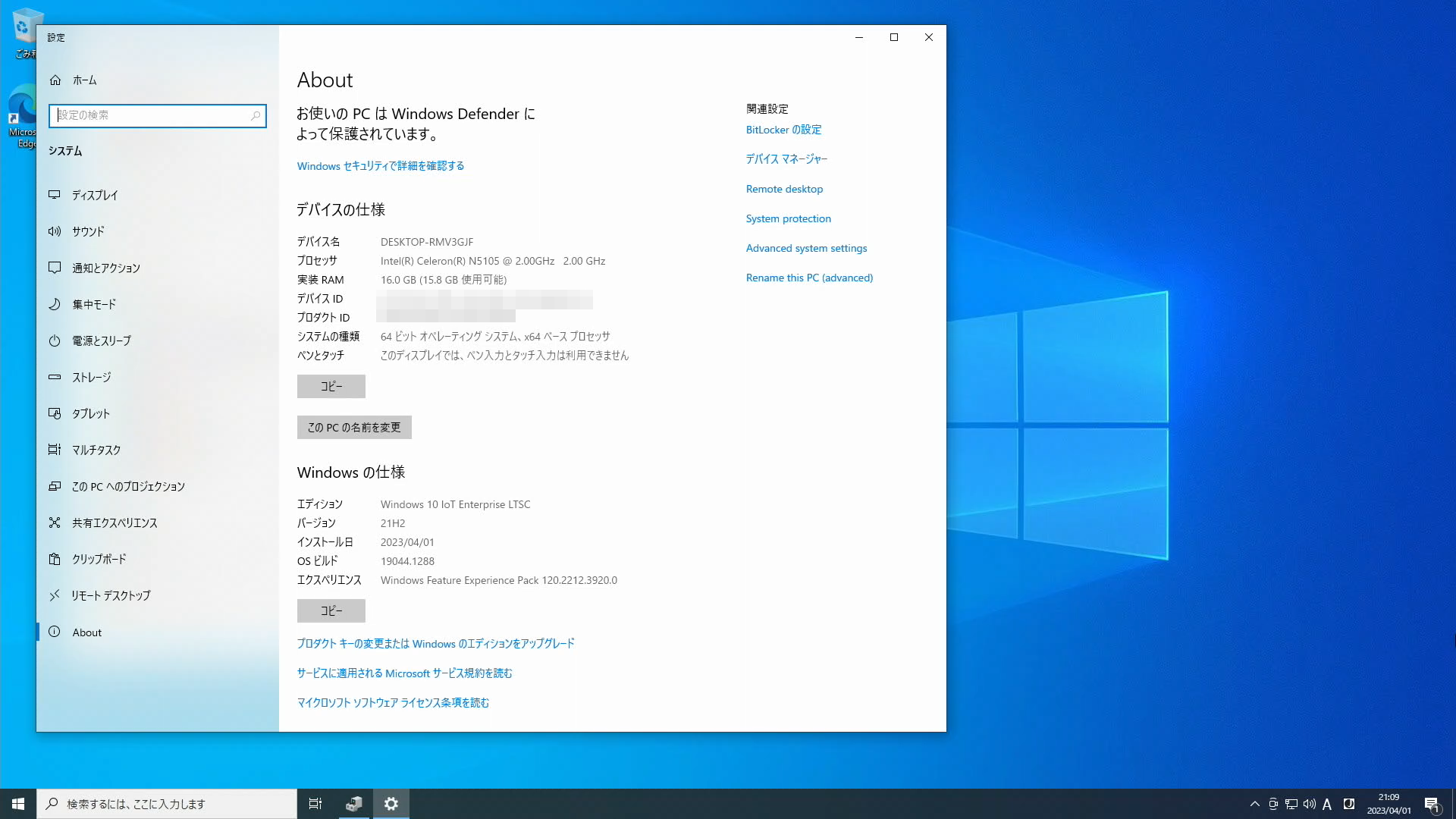Click the Home icon in Settings sidebar
The width and height of the screenshot is (1456, 819).
point(55,80)
